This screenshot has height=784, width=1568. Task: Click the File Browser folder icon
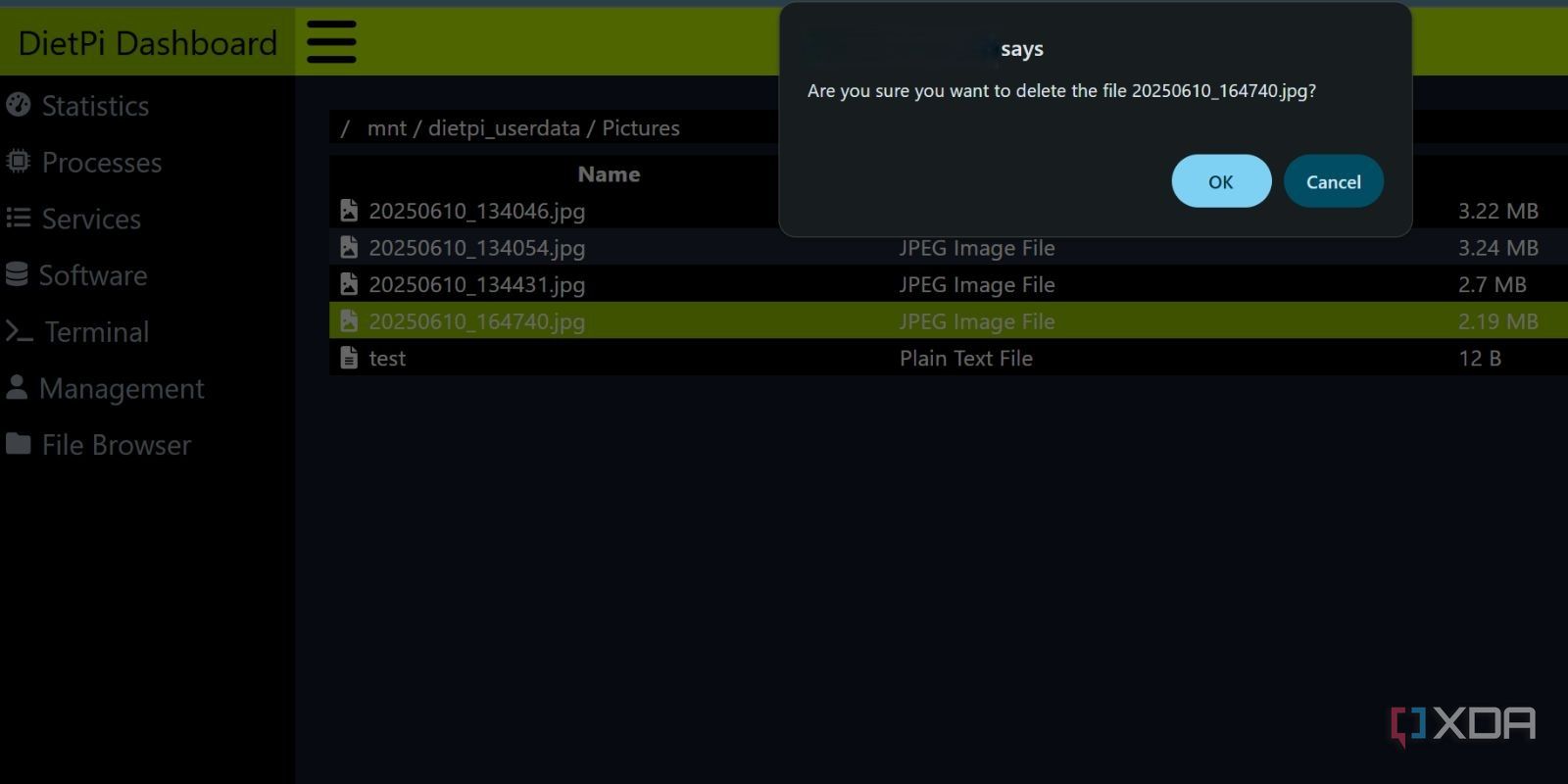(x=18, y=444)
